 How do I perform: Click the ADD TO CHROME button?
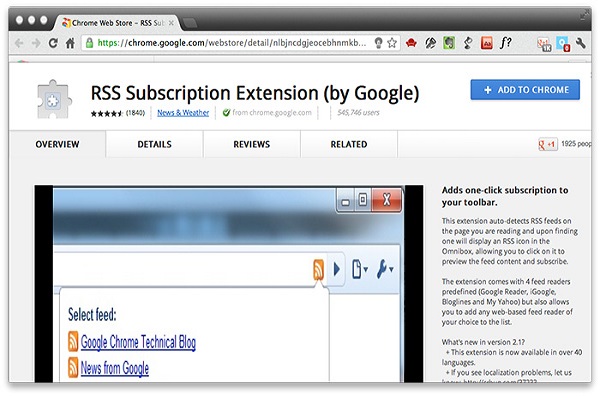coord(525,90)
